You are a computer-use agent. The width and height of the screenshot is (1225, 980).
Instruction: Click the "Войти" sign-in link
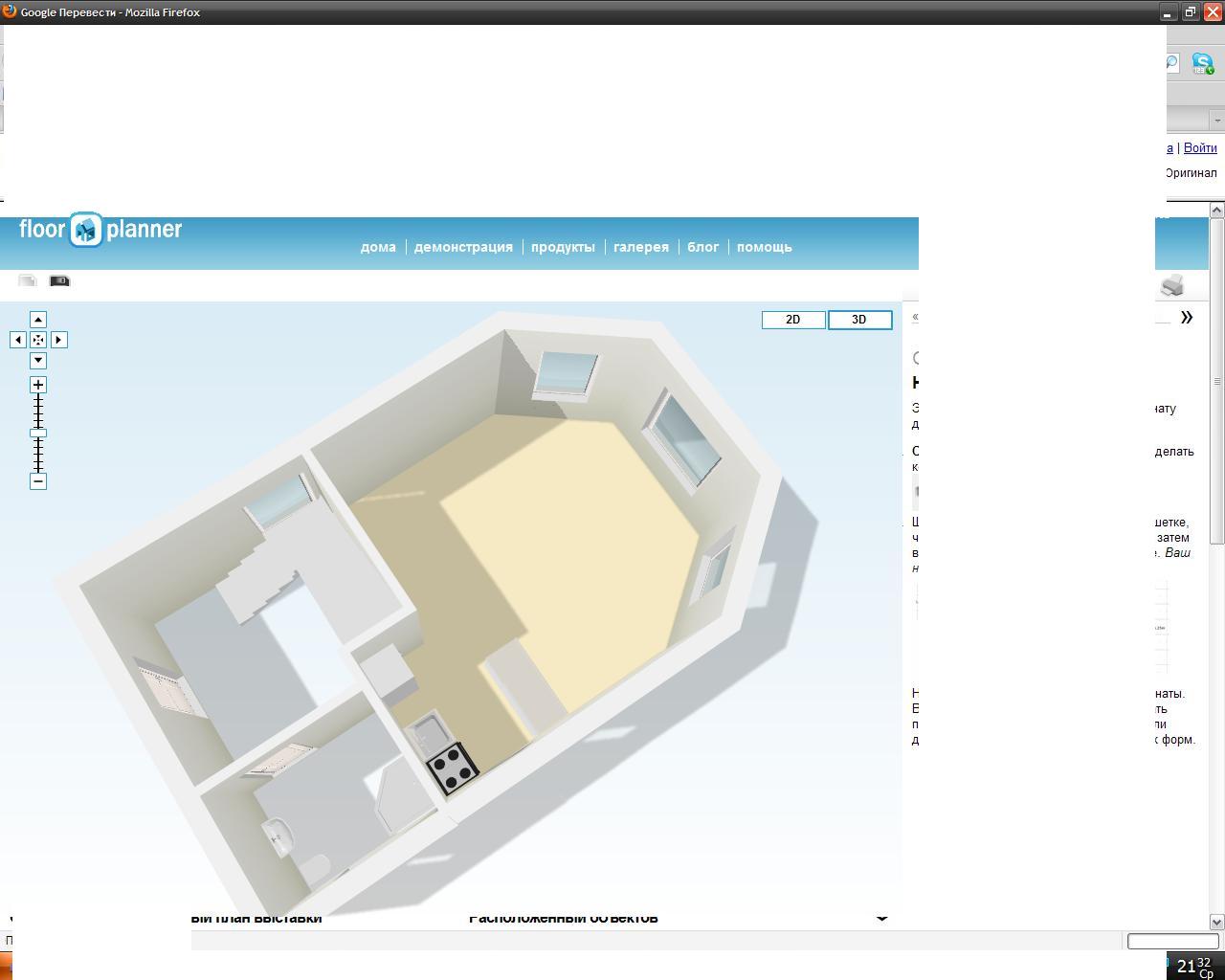[x=1200, y=147]
